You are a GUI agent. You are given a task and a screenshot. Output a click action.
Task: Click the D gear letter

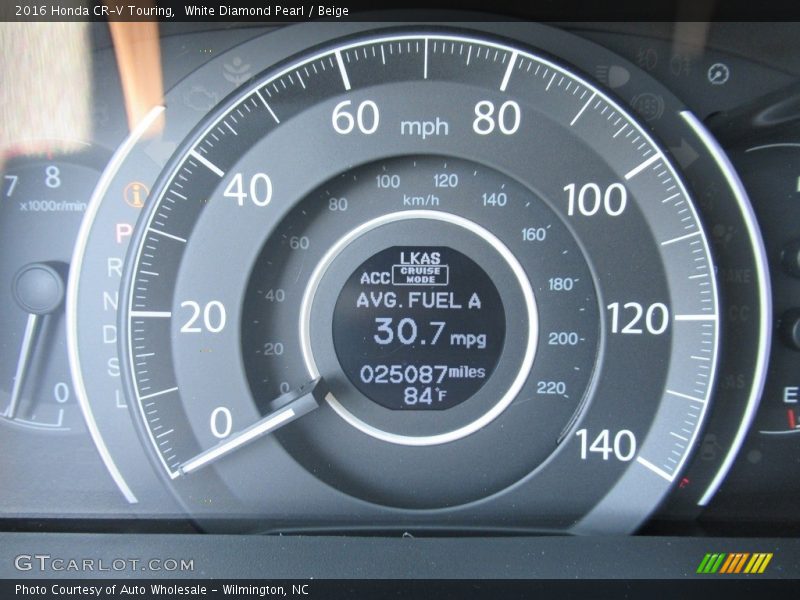(x=110, y=335)
